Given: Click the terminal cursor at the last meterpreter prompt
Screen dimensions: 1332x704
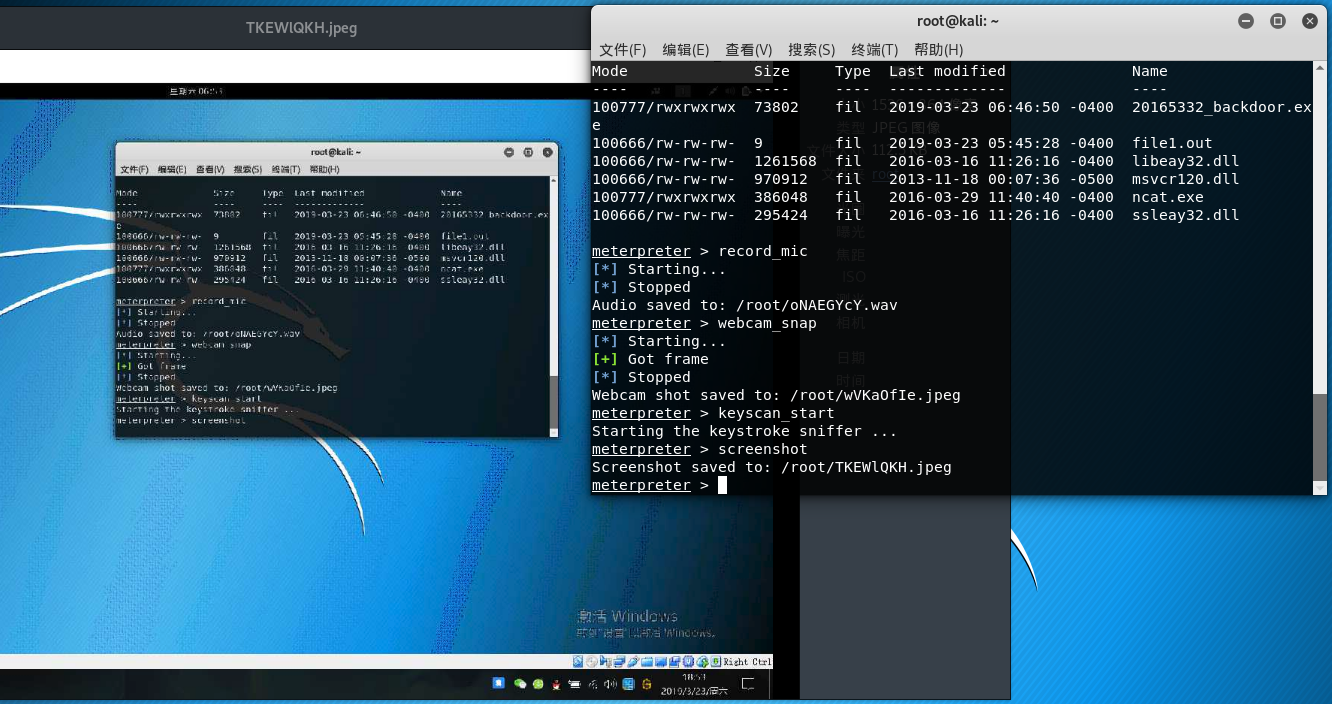Looking at the screenshot, I should pyautogui.click(x=722, y=485).
